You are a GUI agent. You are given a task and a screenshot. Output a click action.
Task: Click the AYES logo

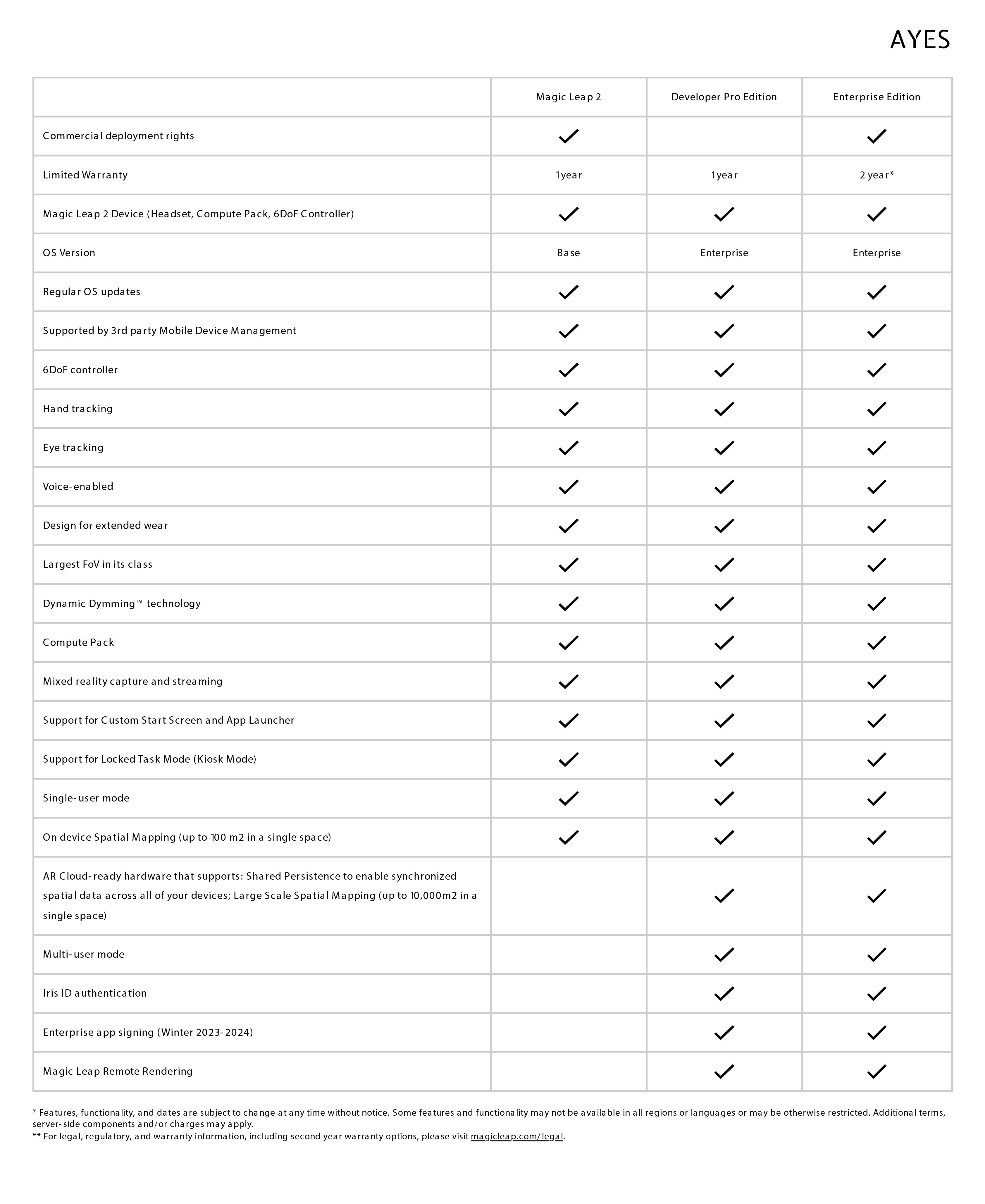[x=919, y=40]
